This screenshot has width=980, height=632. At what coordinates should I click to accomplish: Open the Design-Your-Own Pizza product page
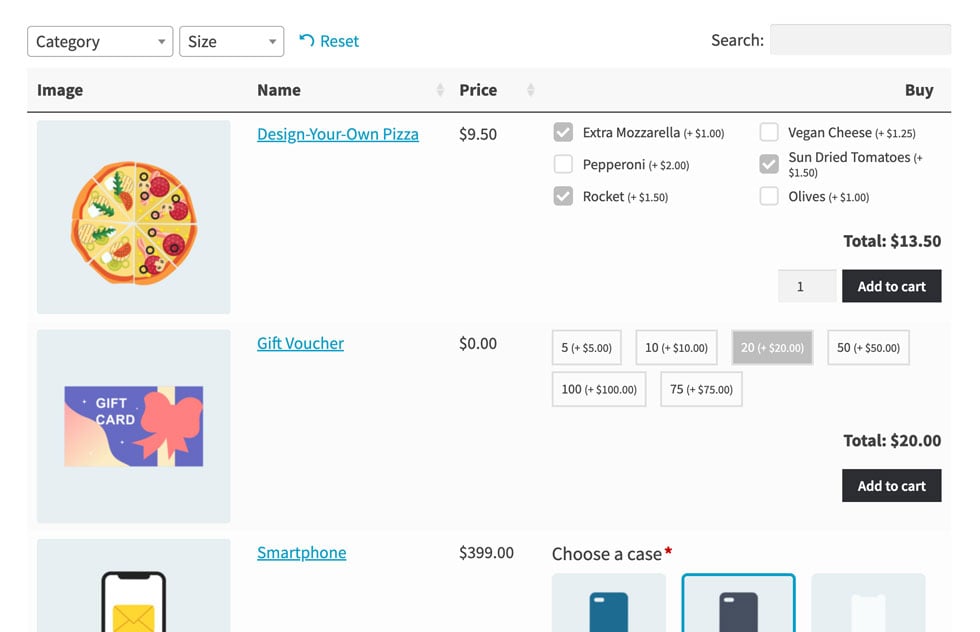point(337,133)
